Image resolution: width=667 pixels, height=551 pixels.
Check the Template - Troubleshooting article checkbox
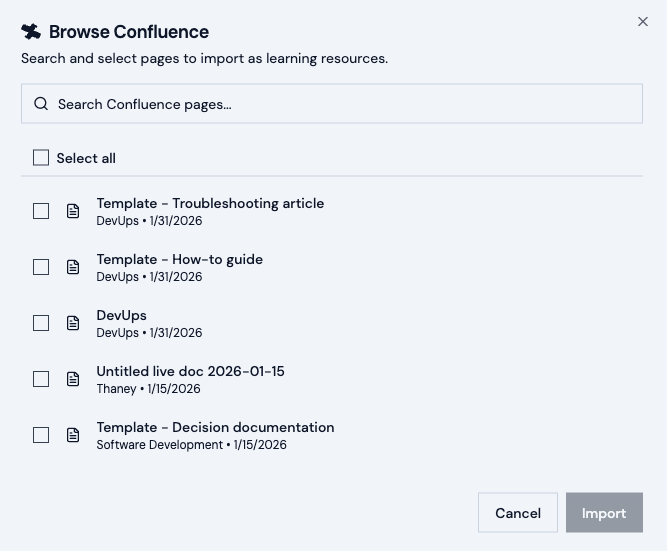(41, 211)
